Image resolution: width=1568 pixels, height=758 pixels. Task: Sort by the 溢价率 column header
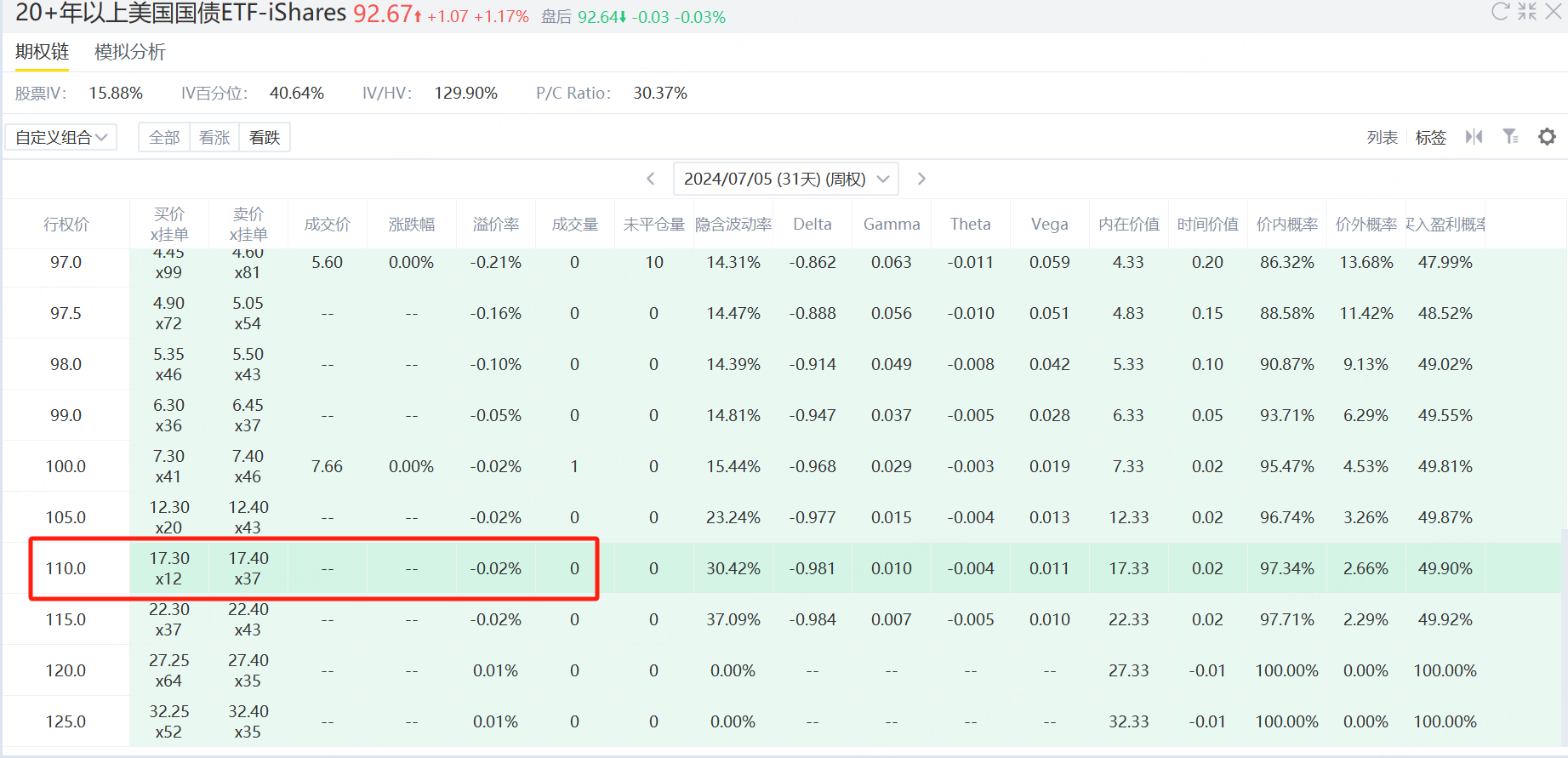[x=496, y=225]
